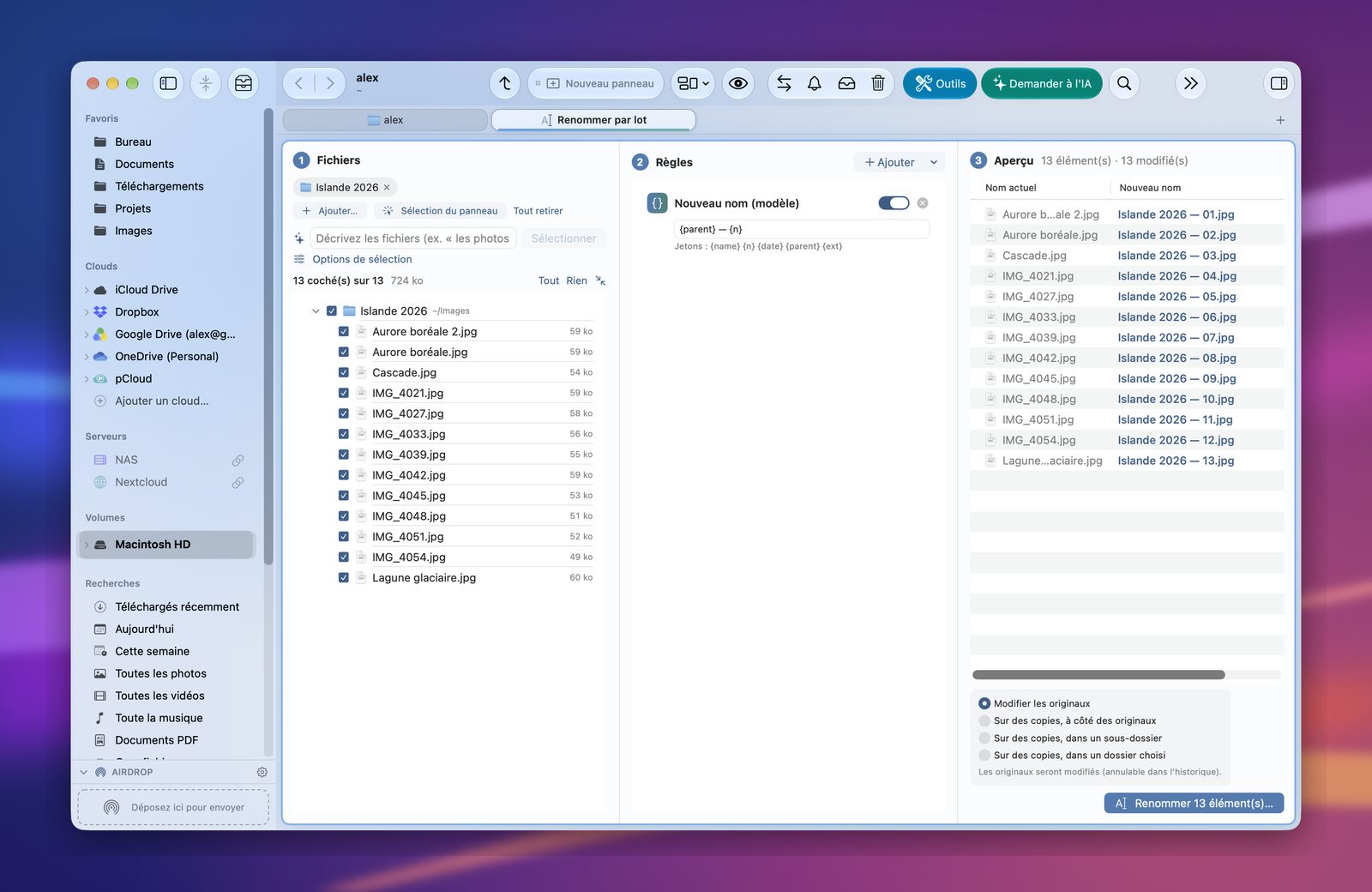This screenshot has height=892, width=1372.
Task: Uncheck Cascade.jpg checkbox
Action: point(343,372)
